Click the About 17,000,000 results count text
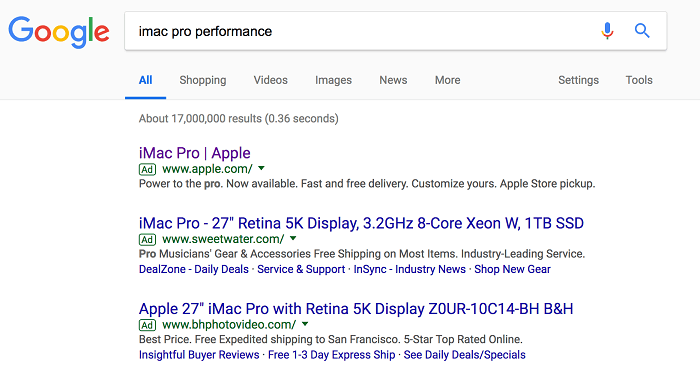The image size is (700, 368). tap(238, 118)
